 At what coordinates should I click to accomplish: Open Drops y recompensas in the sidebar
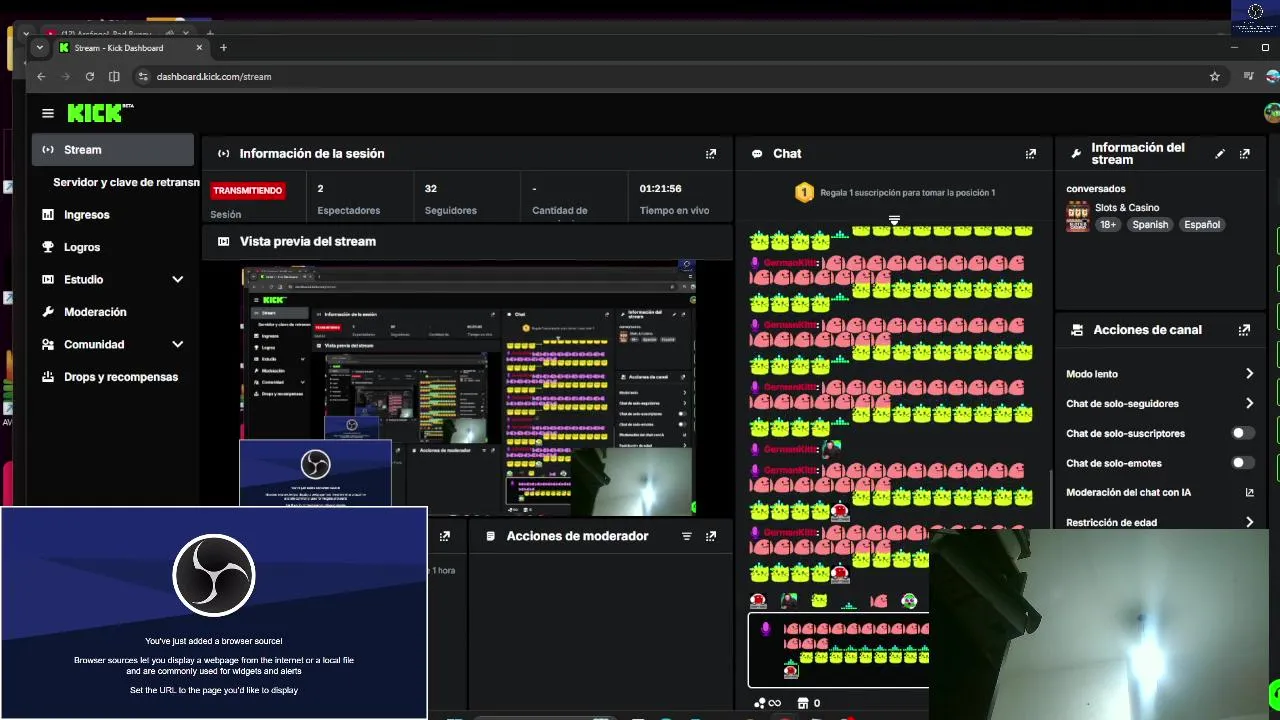(x=121, y=377)
